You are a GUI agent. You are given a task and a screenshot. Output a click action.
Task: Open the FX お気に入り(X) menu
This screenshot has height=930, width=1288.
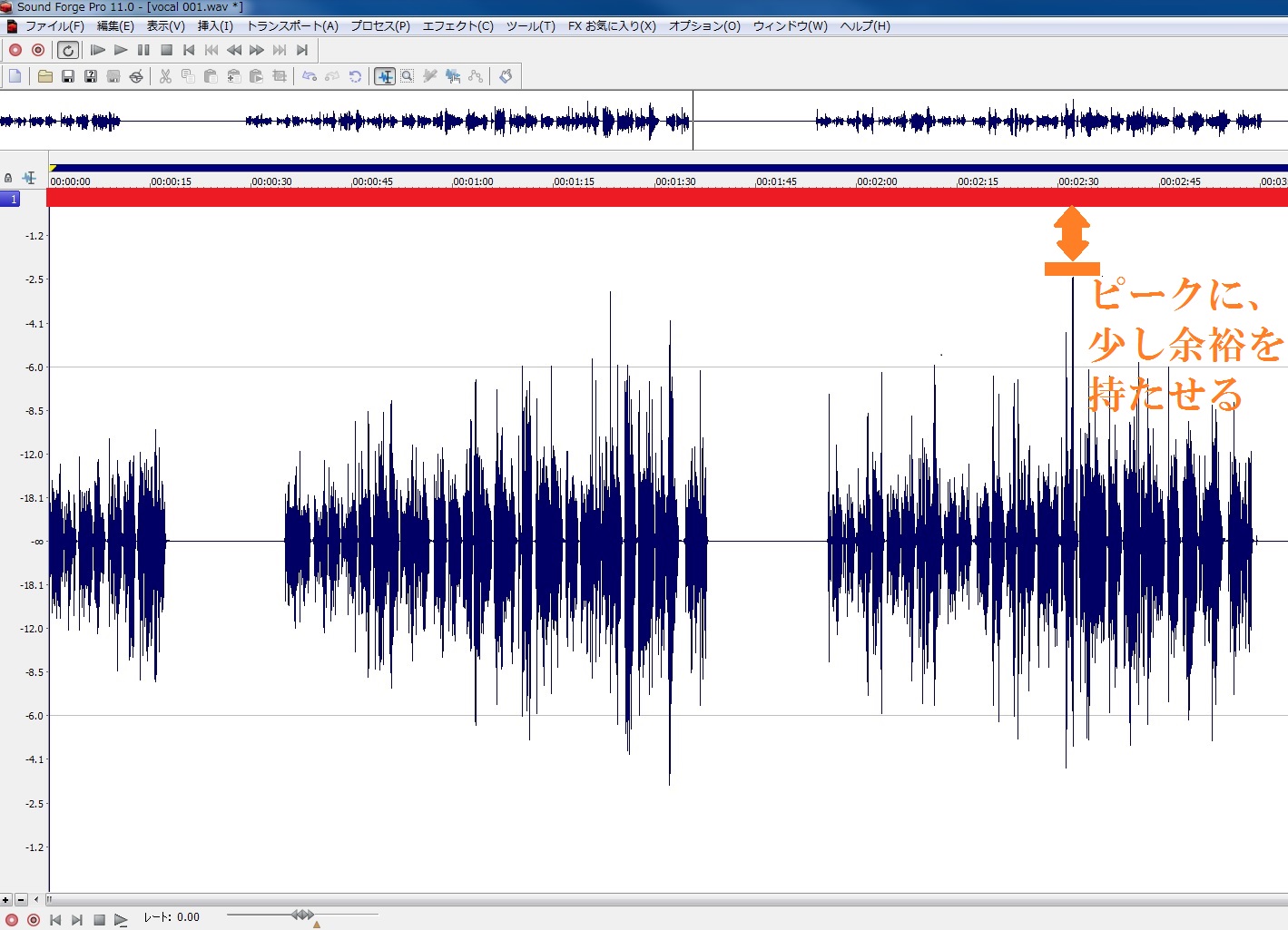pos(612,26)
